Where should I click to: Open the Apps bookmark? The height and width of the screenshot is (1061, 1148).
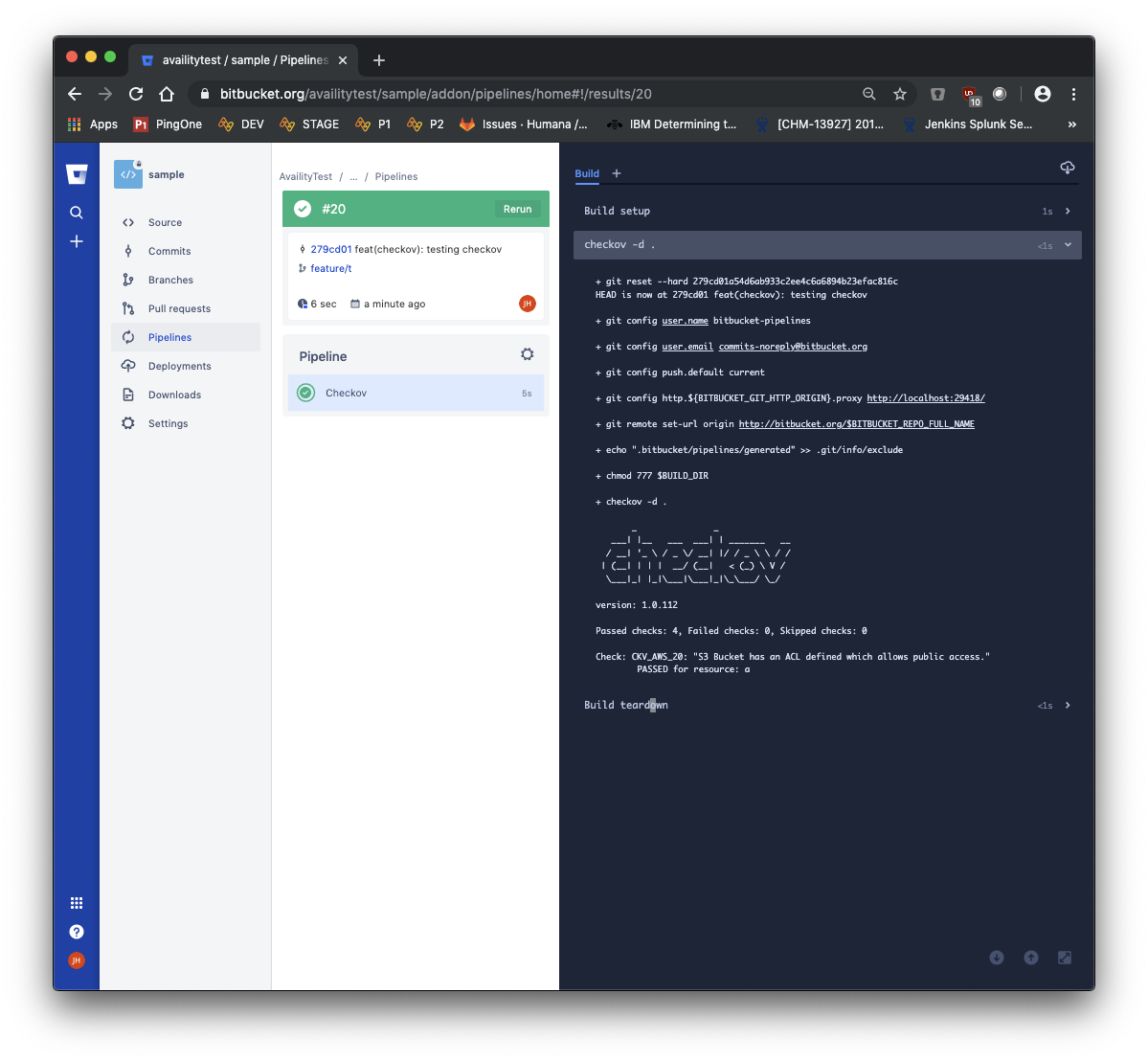[92, 124]
